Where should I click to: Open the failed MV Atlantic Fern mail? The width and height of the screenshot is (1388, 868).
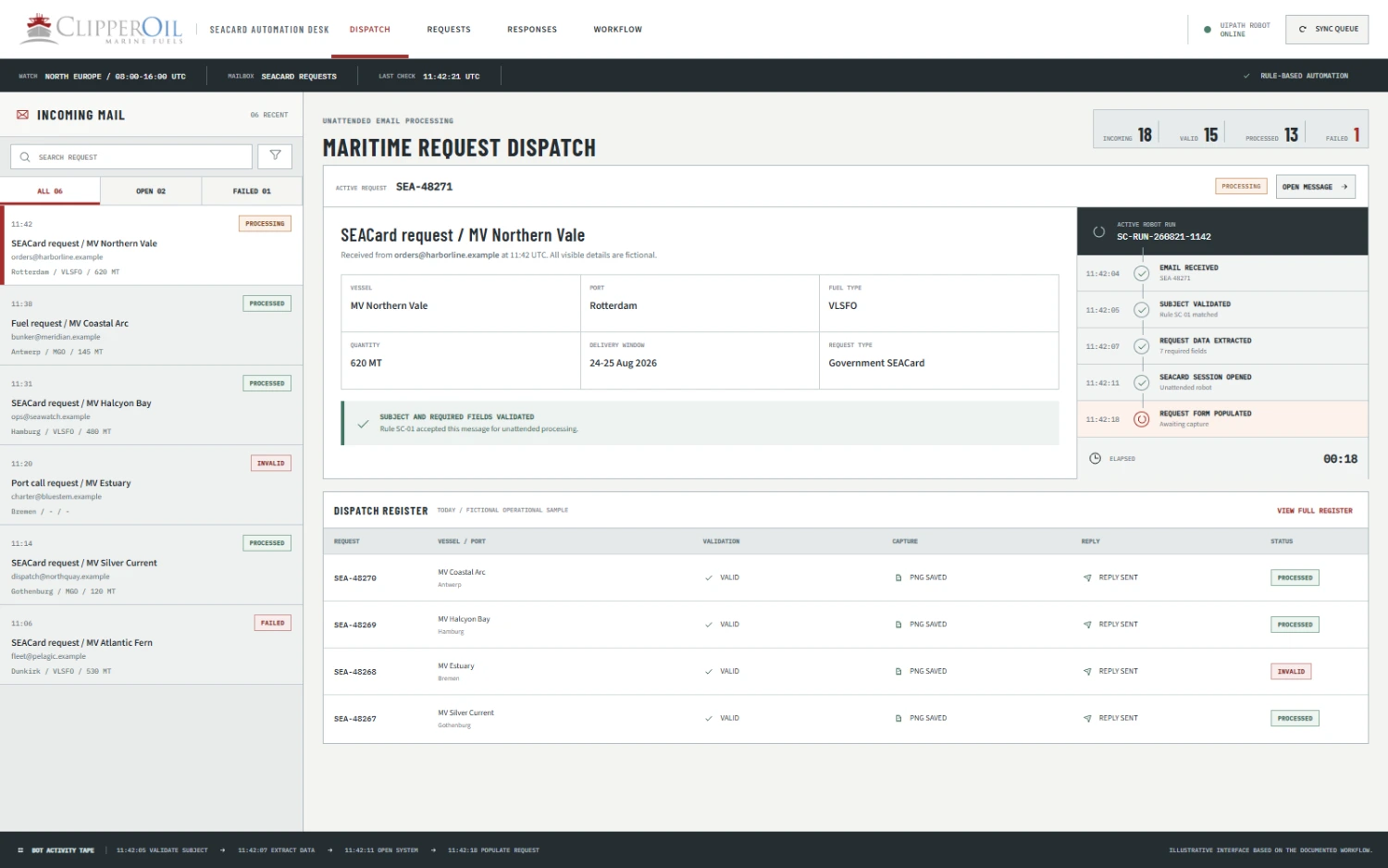[152, 645]
